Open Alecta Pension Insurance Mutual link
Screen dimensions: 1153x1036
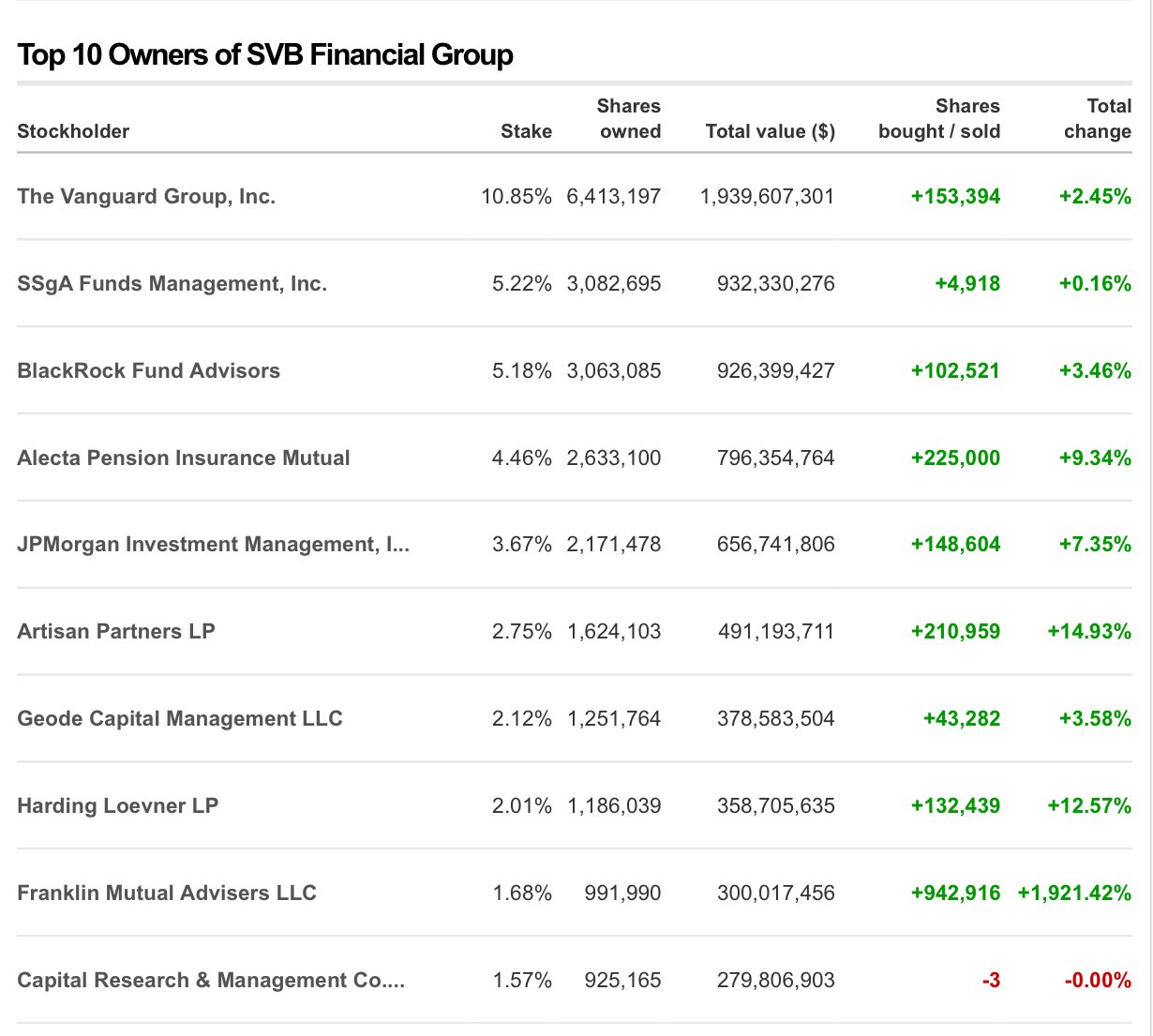(x=184, y=458)
